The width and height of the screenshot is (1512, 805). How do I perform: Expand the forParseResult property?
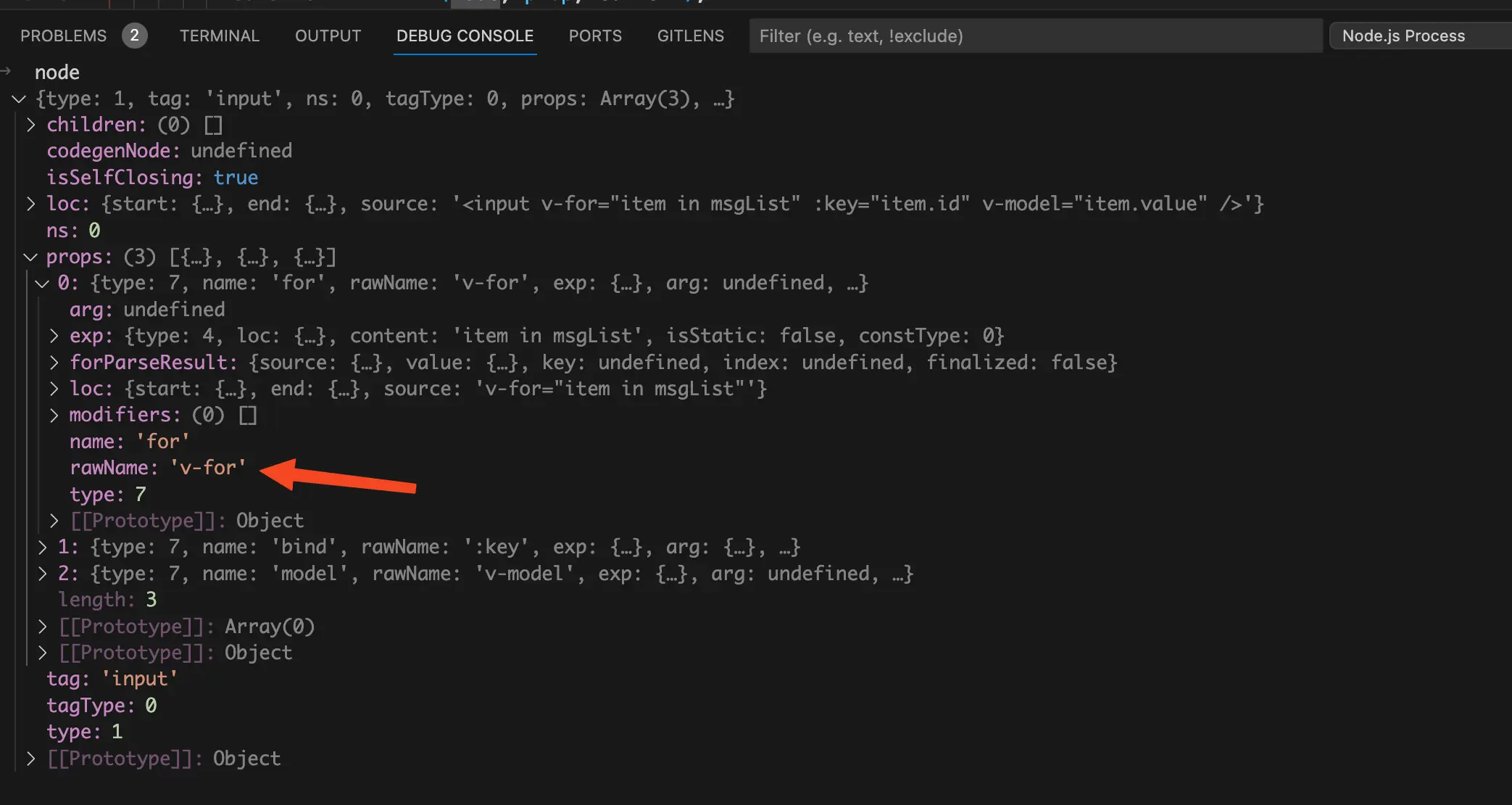tap(54, 362)
